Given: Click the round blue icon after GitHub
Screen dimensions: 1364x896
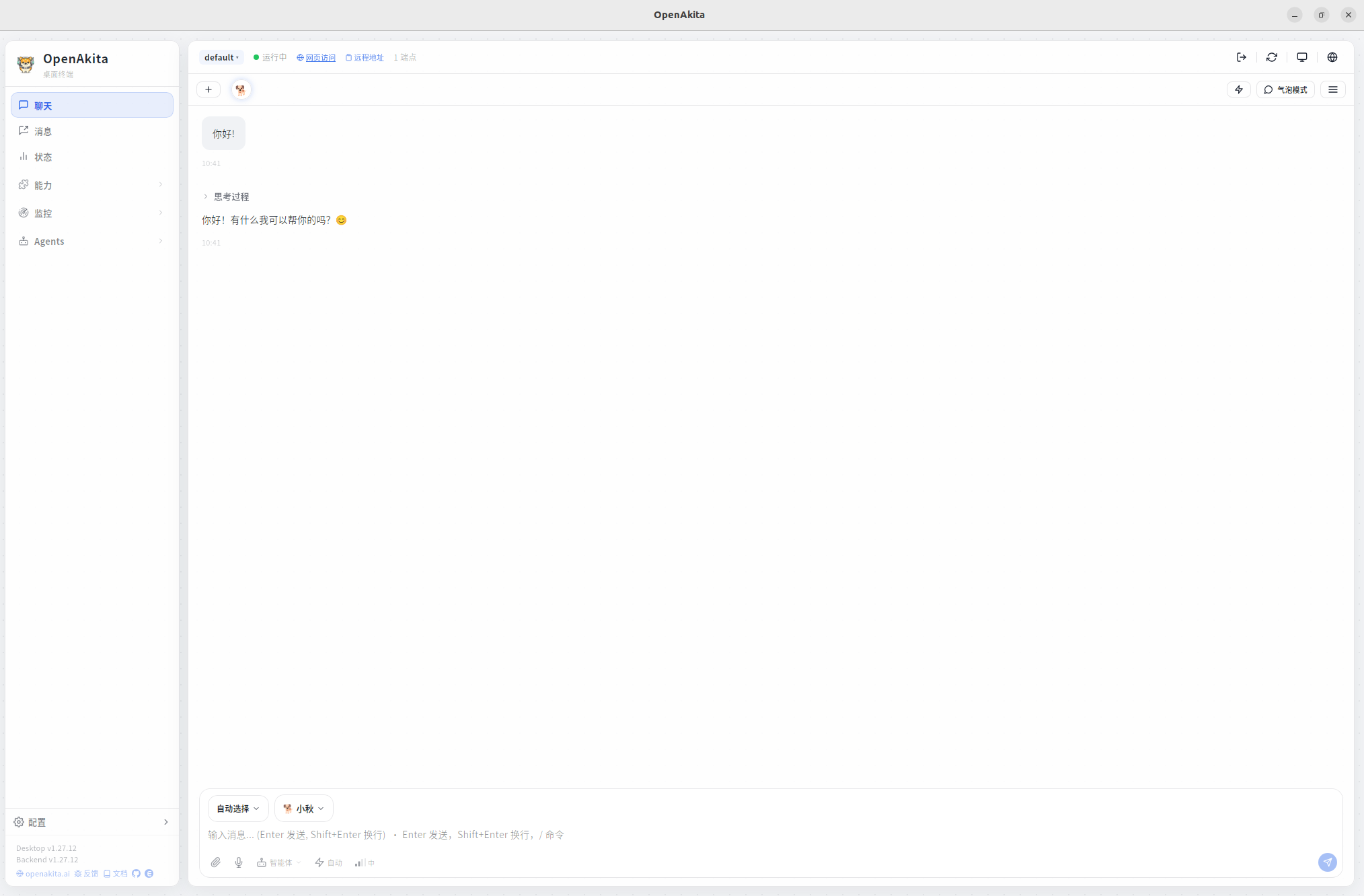Looking at the screenshot, I should click(x=149, y=874).
